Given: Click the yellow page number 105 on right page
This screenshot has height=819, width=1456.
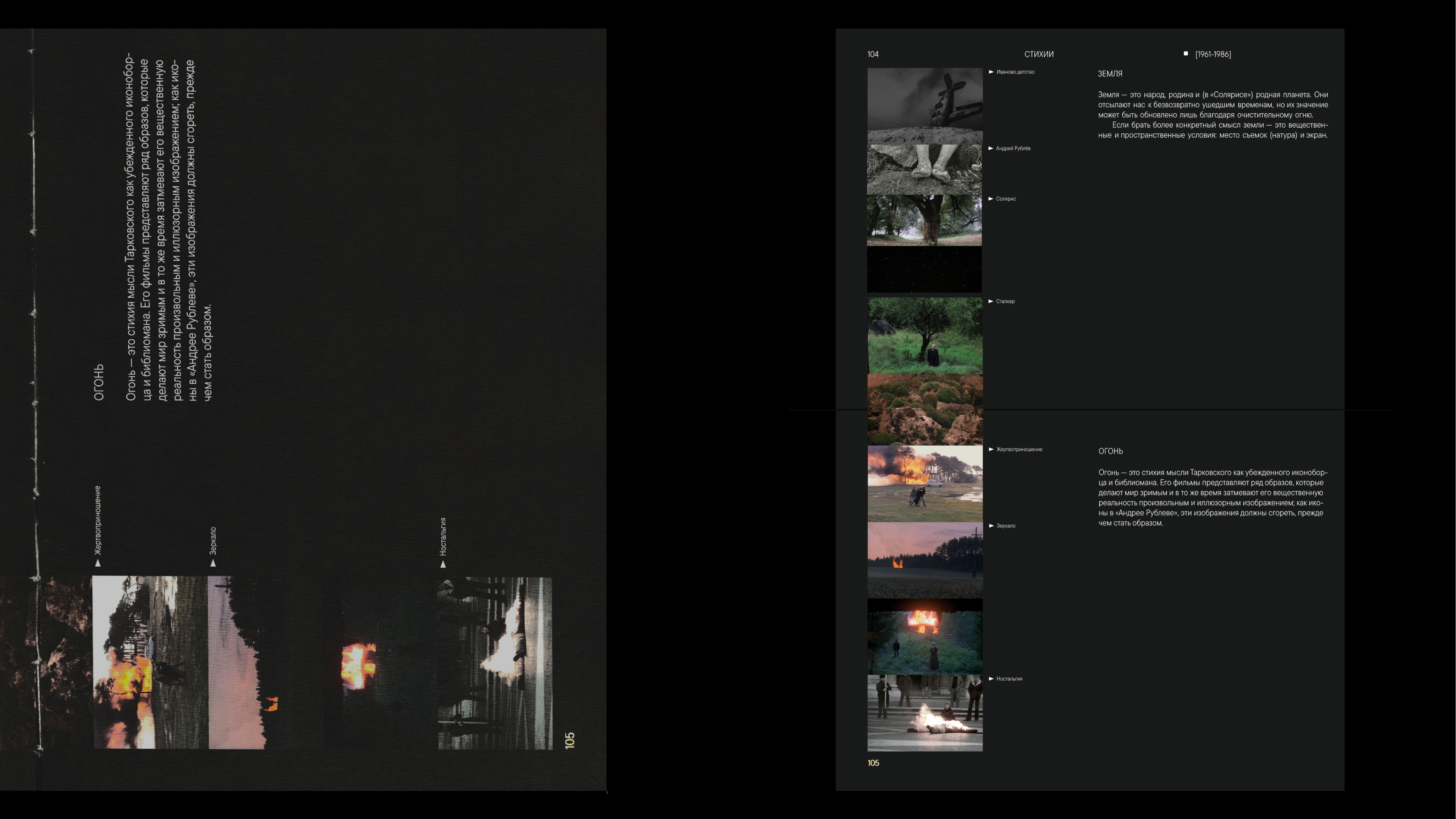Looking at the screenshot, I should (873, 763).
